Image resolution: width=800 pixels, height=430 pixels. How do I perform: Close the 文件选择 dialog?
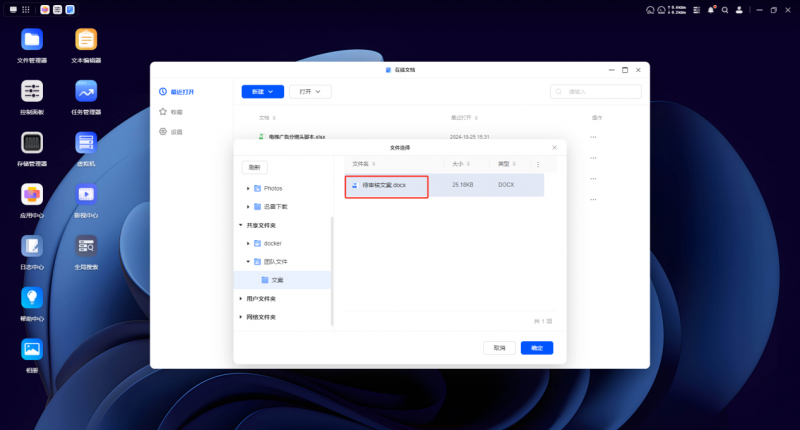coord(555,147)
